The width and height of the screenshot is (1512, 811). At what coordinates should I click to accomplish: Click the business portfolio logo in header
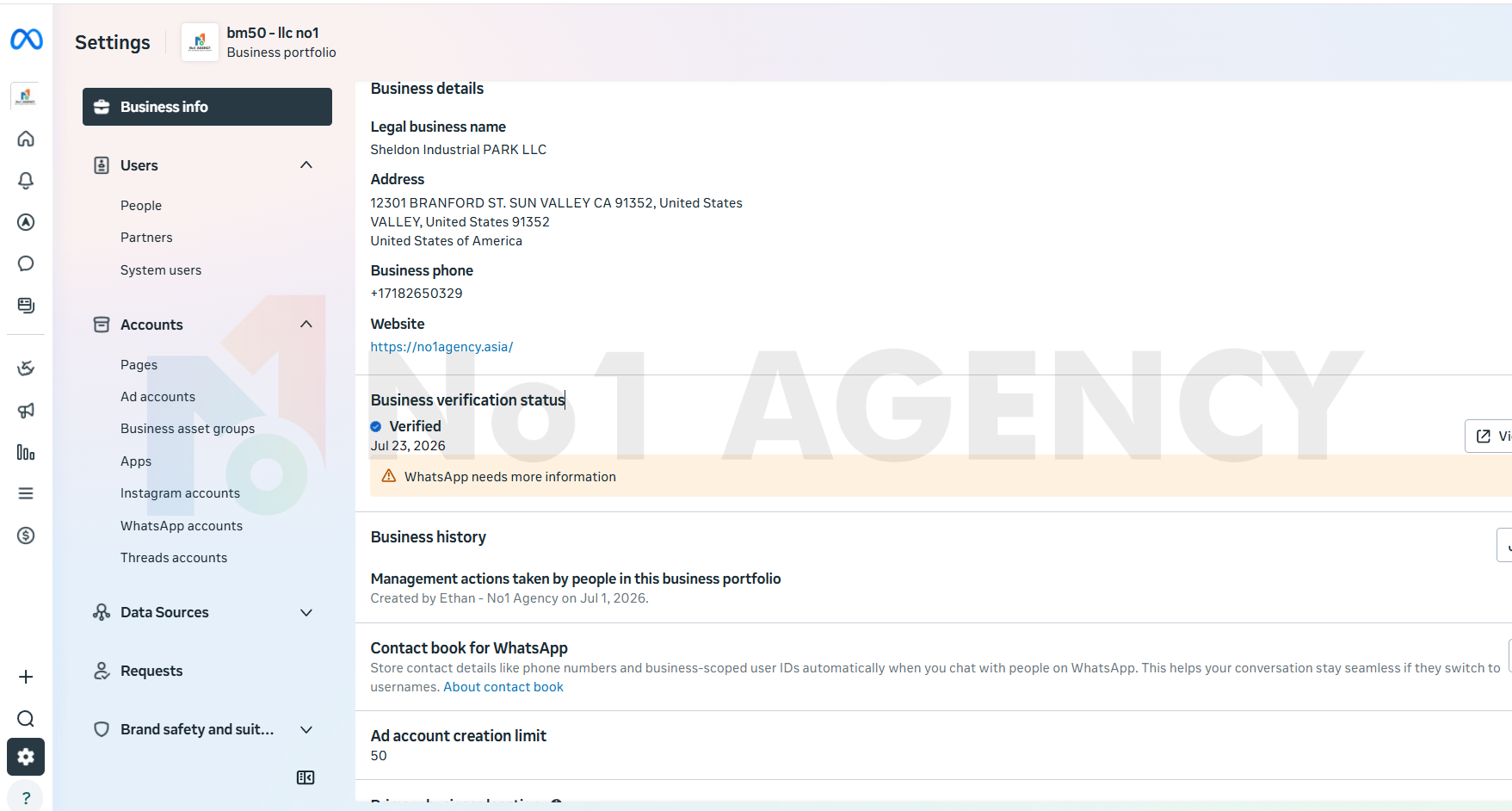(200, 42)
